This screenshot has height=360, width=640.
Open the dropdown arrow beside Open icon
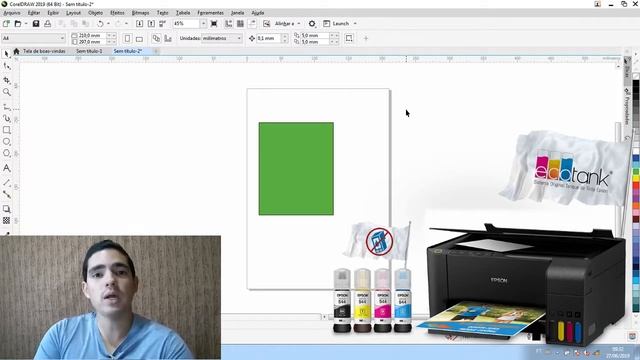click(x=26, y=24)
